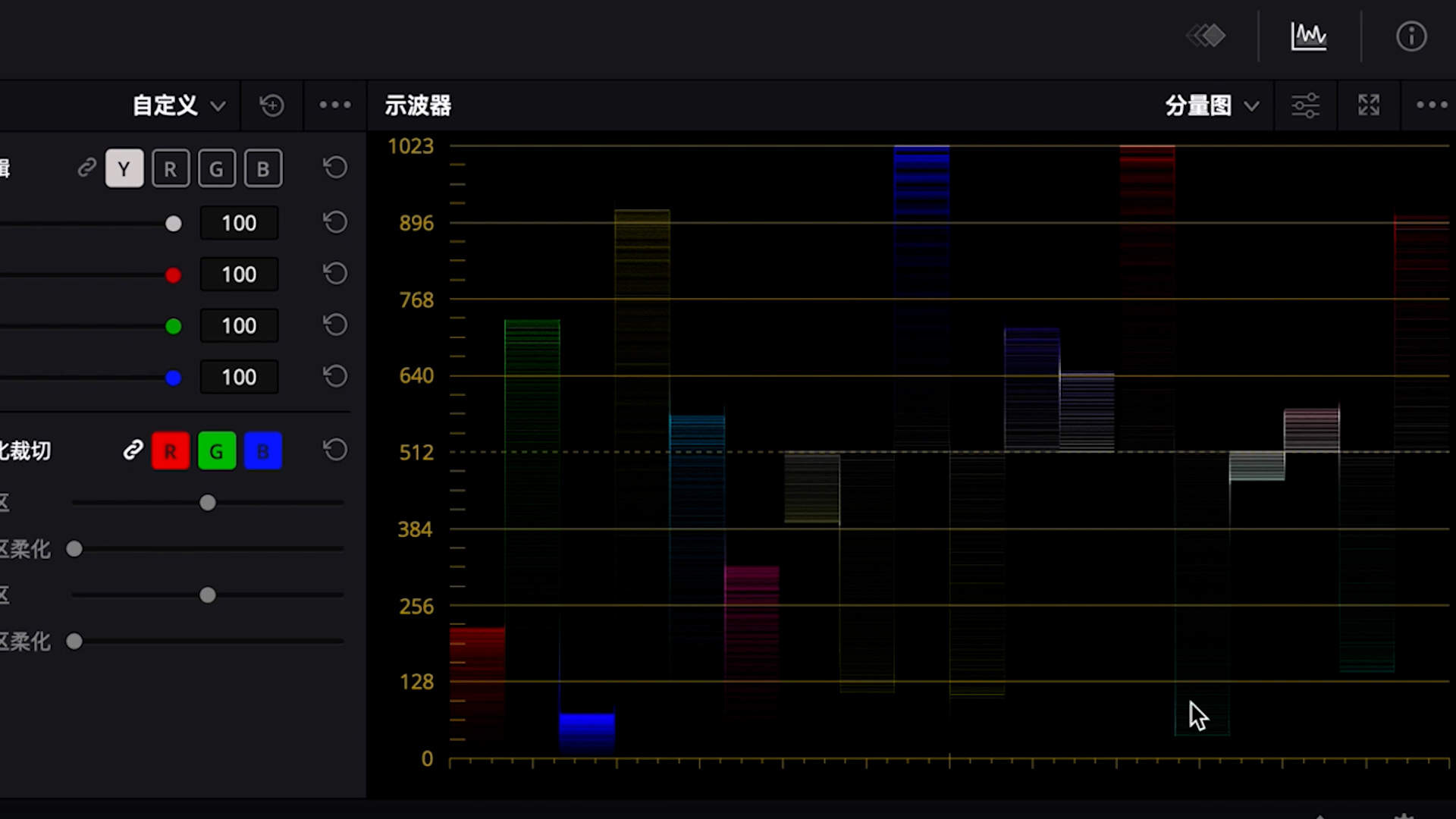Viewport: 1456px width, 819px height.
Task: Click the add-node reset icon beside 自定义
Action: [x=271, y=105]
